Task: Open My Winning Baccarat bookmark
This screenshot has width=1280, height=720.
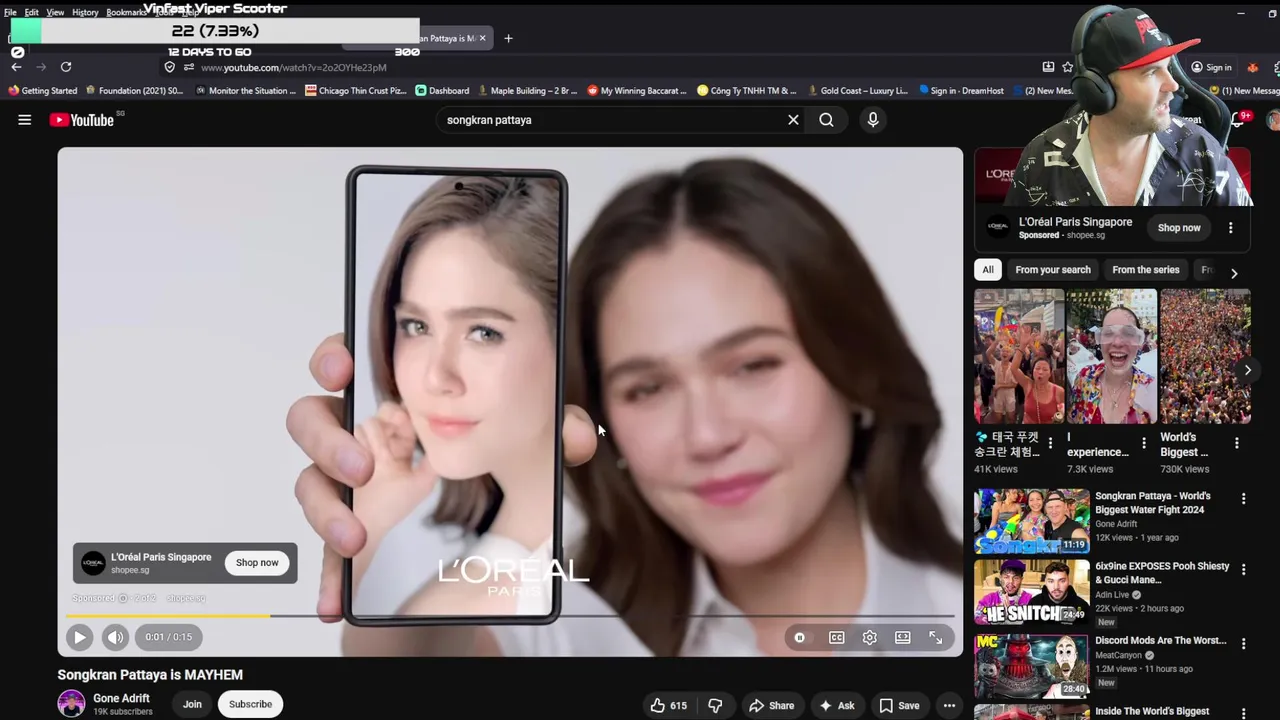Action: [x=637, y=91]
